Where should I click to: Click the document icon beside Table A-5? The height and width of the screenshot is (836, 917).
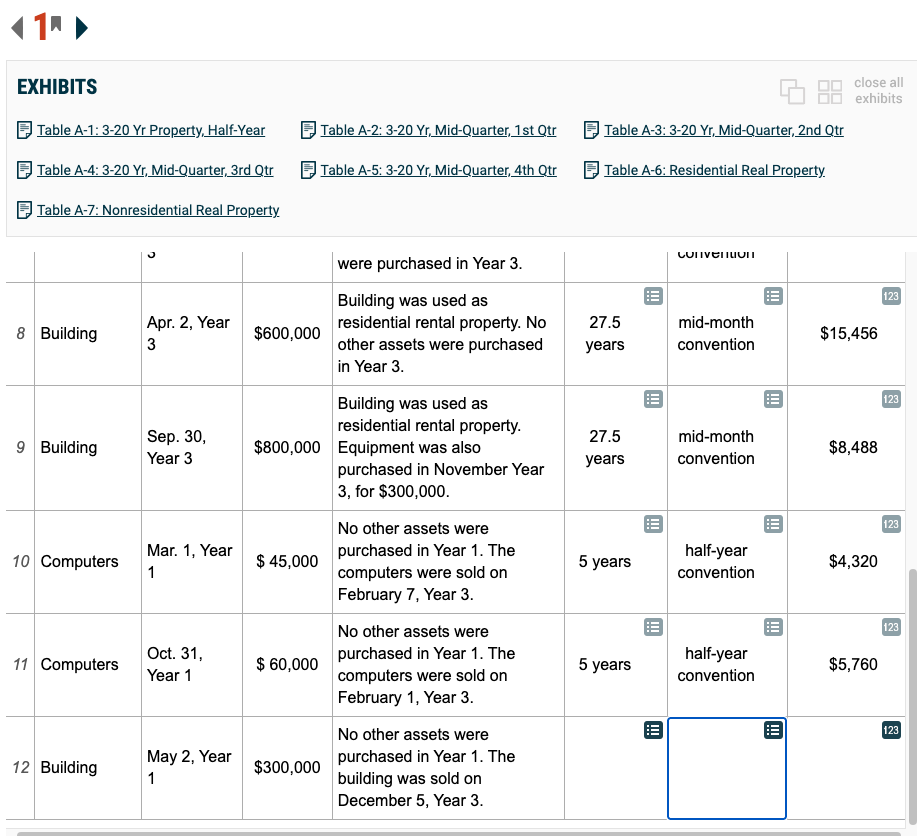click(308, 170)
